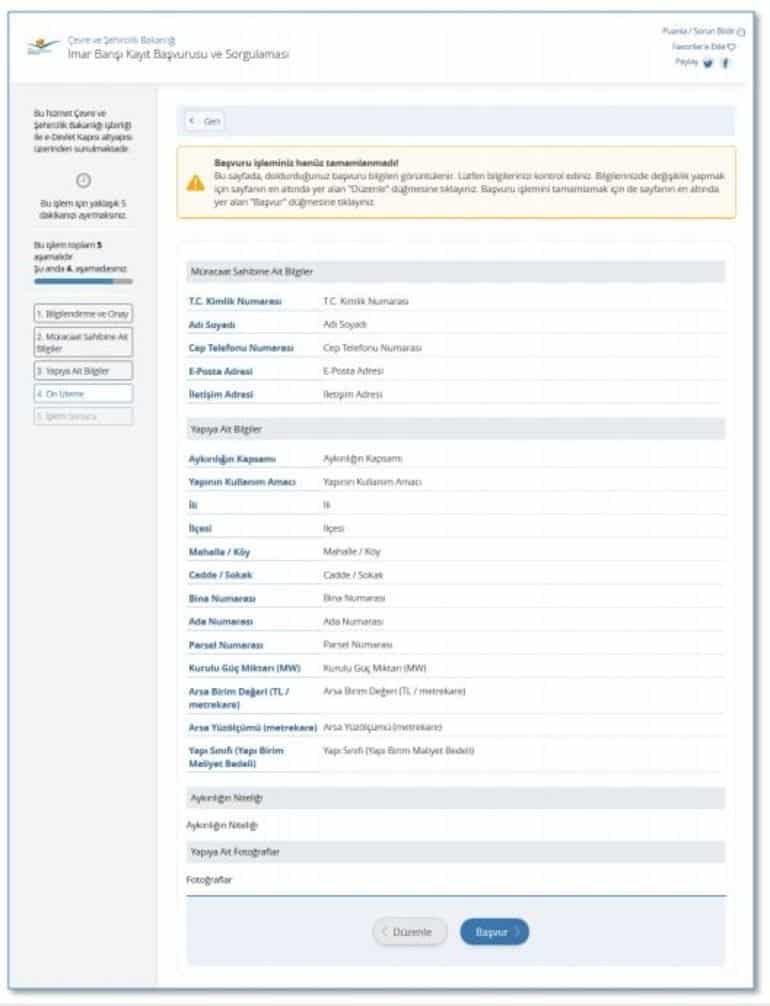The width and height of the screenshot is (770, 1006).
Task: Click the yellow warning triangle icon
Action: coord(196,183)
